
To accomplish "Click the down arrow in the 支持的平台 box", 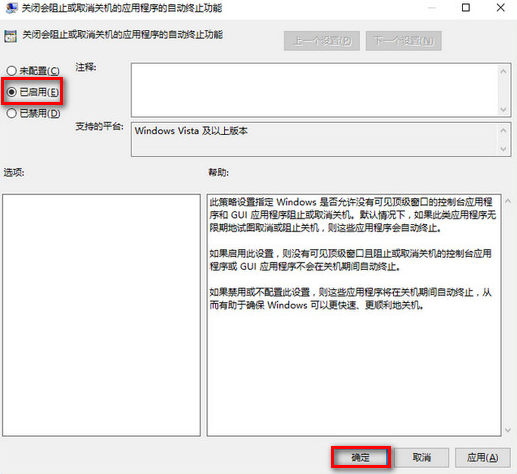I will point(503,149).
